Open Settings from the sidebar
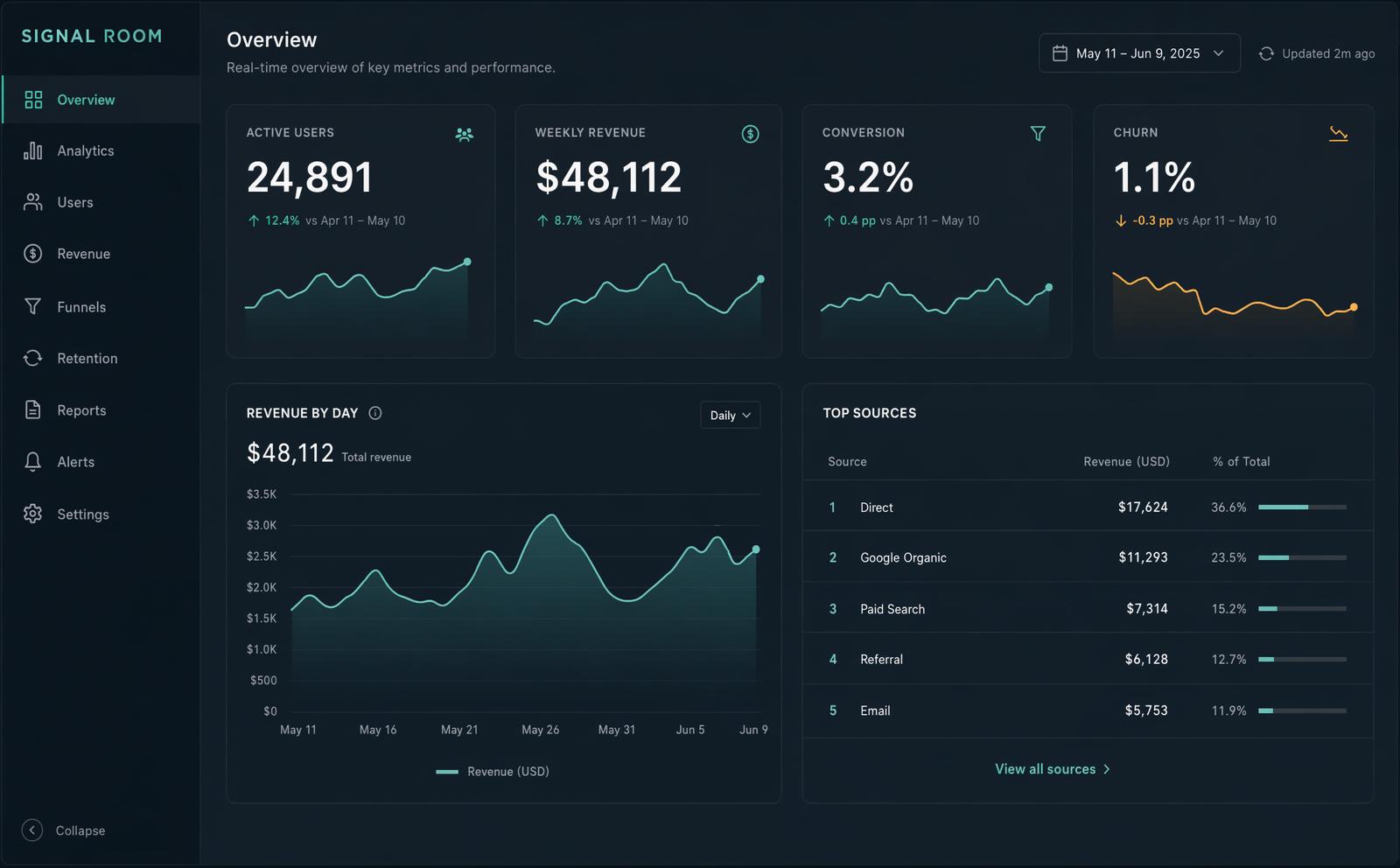This screenshot has width=1400, height=868. point(82,514)
